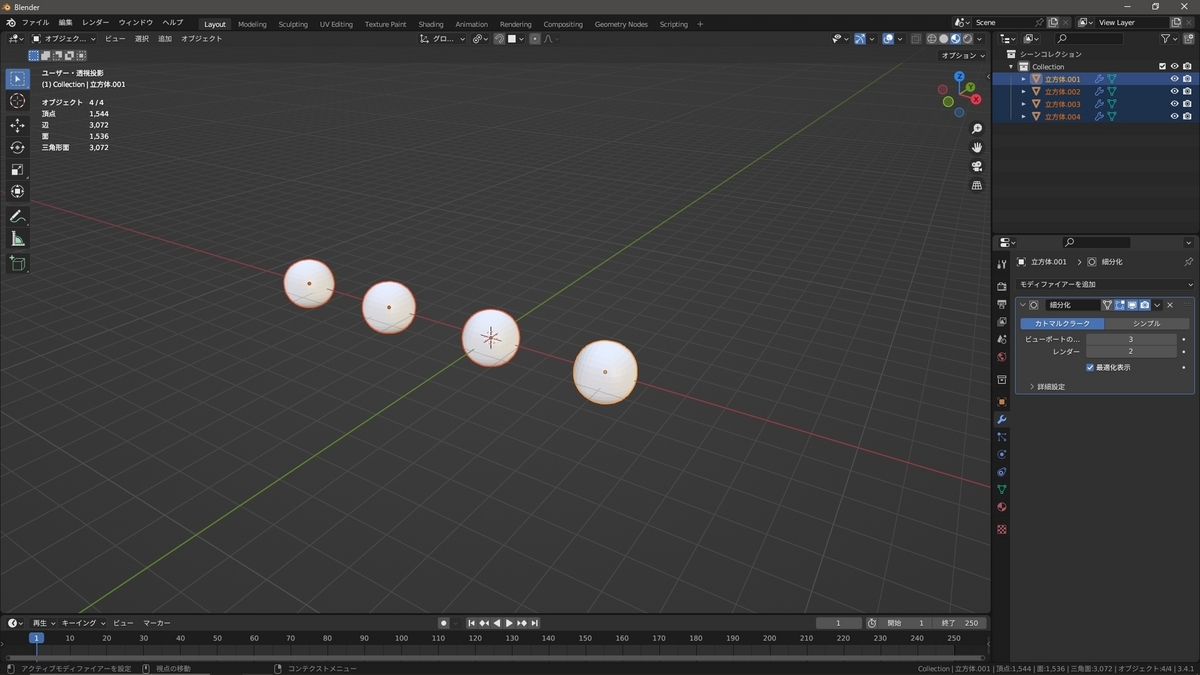
Task: Click the ビューポートの... levels field
Action: (x=1131, y=339)
